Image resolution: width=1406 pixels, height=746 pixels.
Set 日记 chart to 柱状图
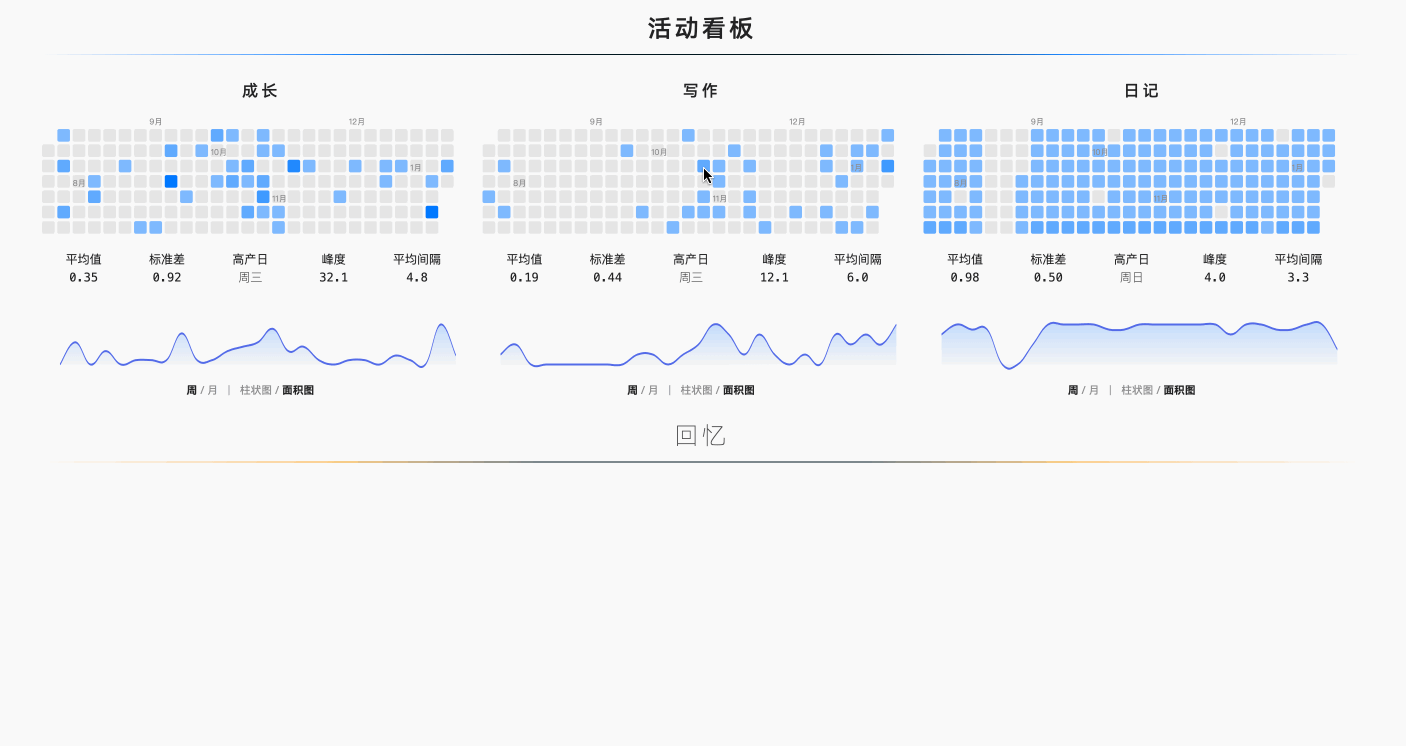pos(1136,391)
